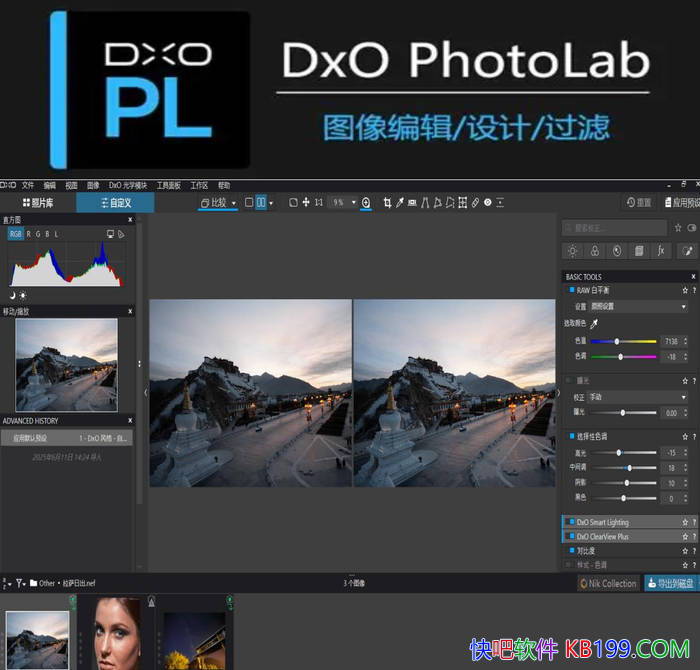The width and height of the screenshot is (700, 670).
Task: Select the woman portrait thumbnail in filmstrip
Action: point(117,633)
